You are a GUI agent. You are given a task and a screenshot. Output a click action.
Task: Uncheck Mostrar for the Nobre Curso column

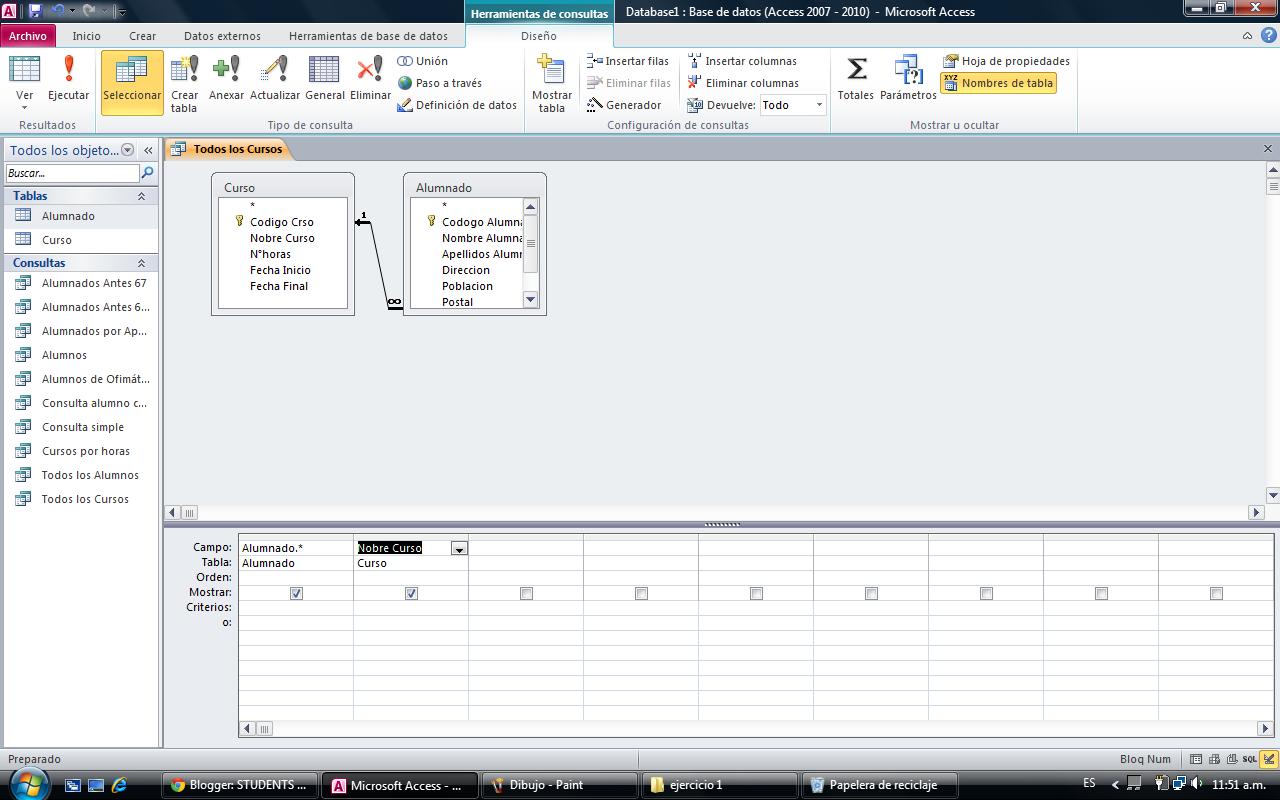coord(411,593)
